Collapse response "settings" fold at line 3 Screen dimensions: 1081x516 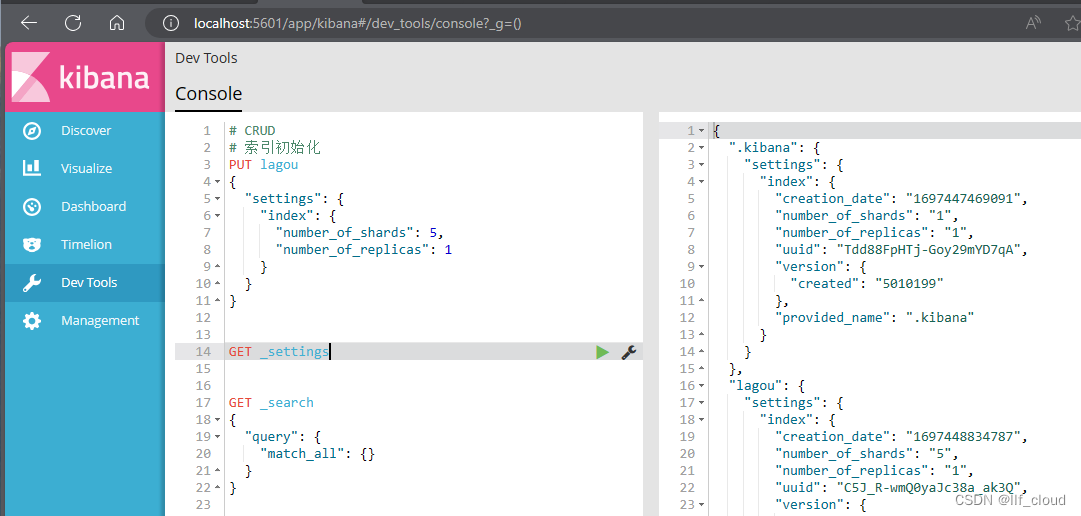pos(701,165)
